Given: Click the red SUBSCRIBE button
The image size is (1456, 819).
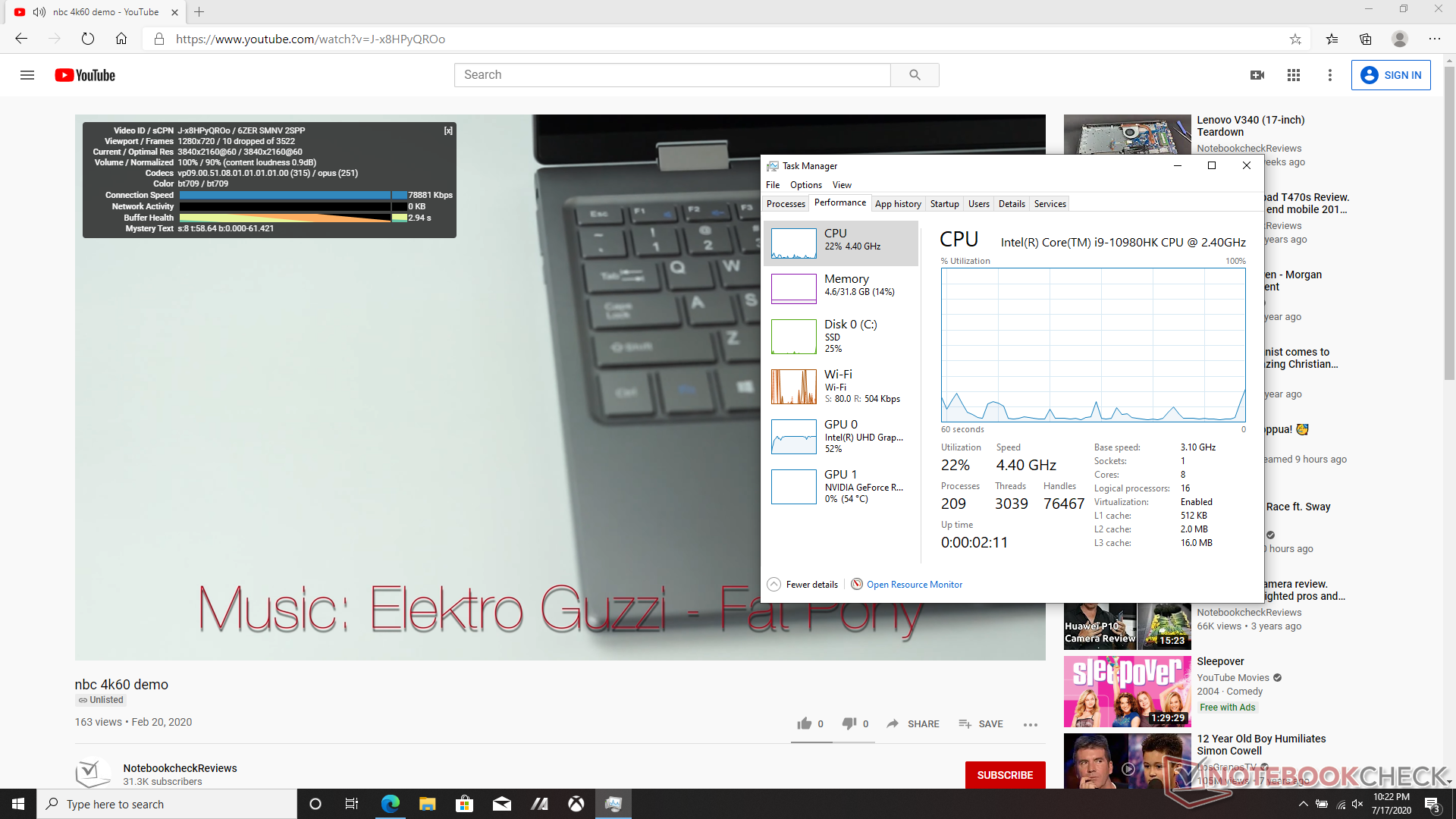Looking at the screenshot, I should pyautogui.click(x=1005, y=774).
